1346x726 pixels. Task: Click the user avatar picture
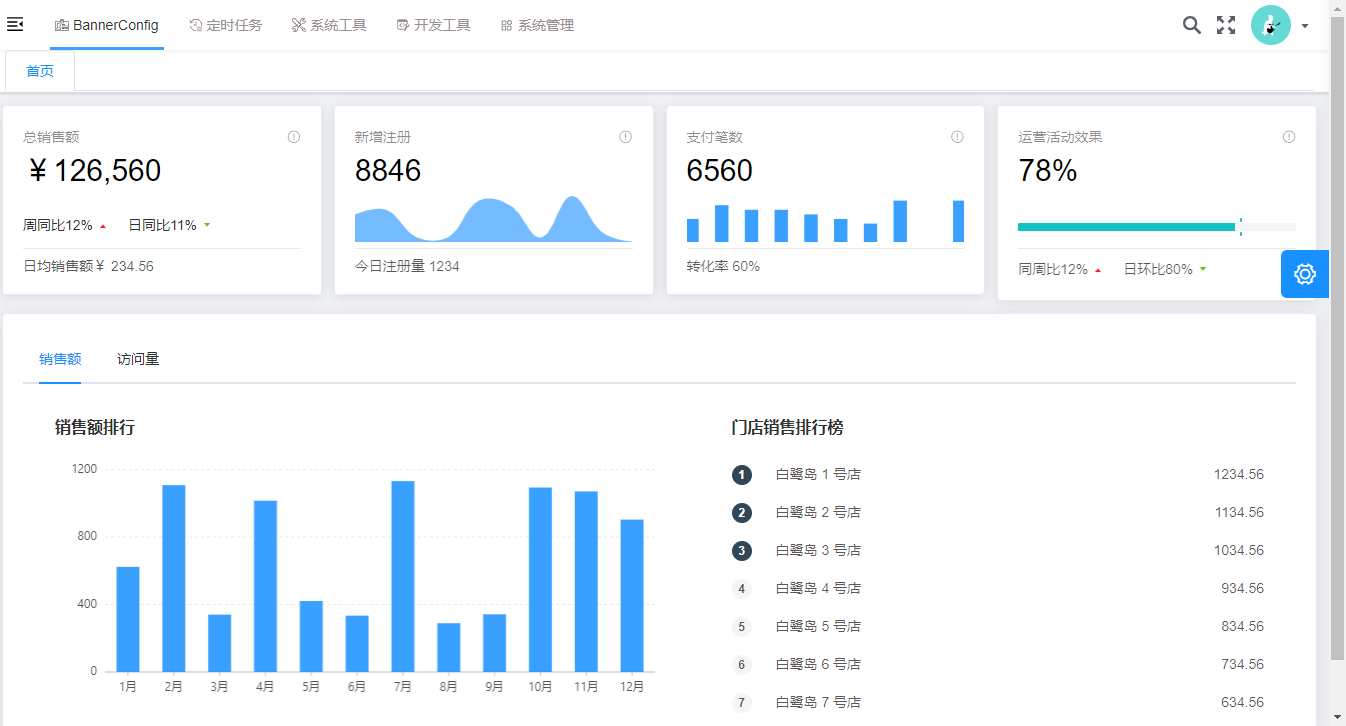pyautogui.click(x=1271, y=25)
